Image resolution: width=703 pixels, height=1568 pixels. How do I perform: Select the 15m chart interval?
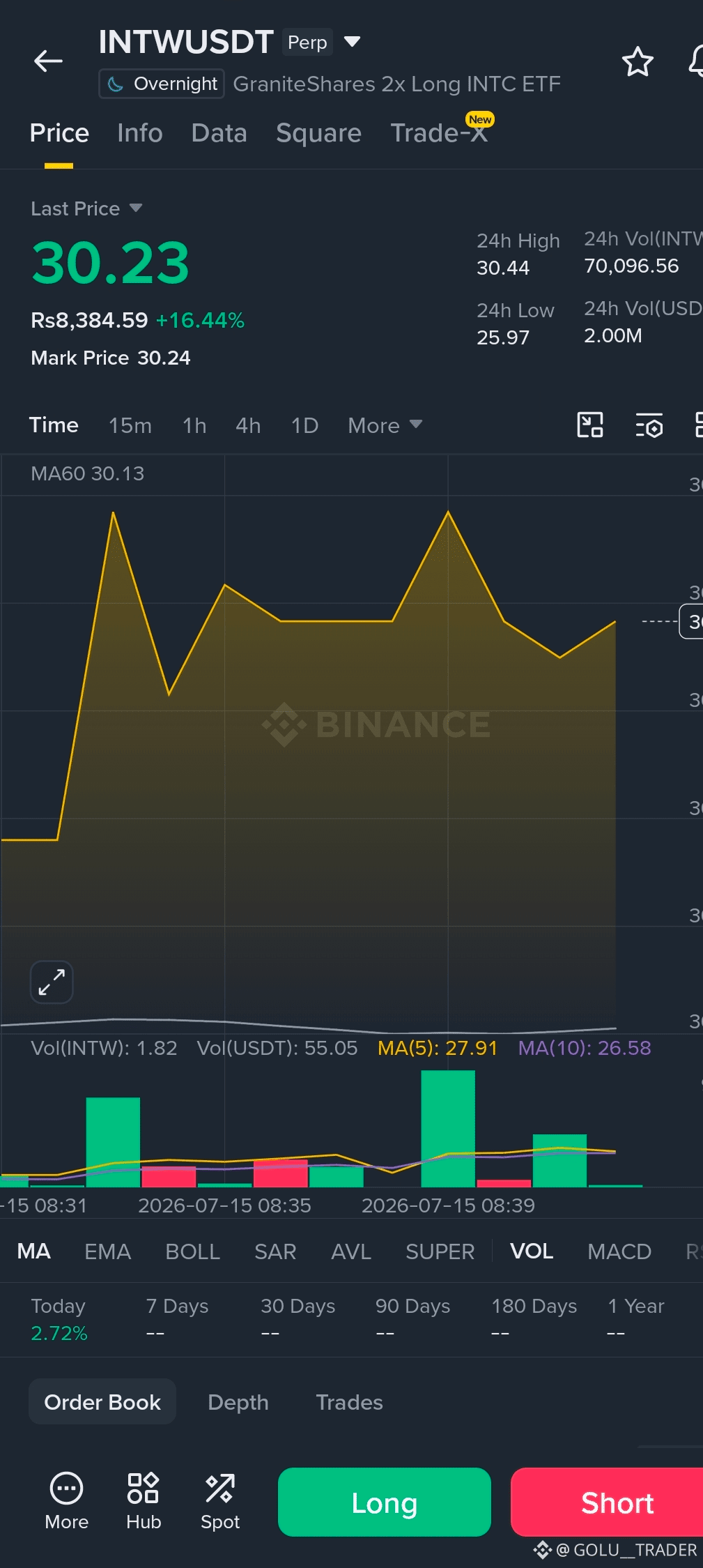coord(130,425)
